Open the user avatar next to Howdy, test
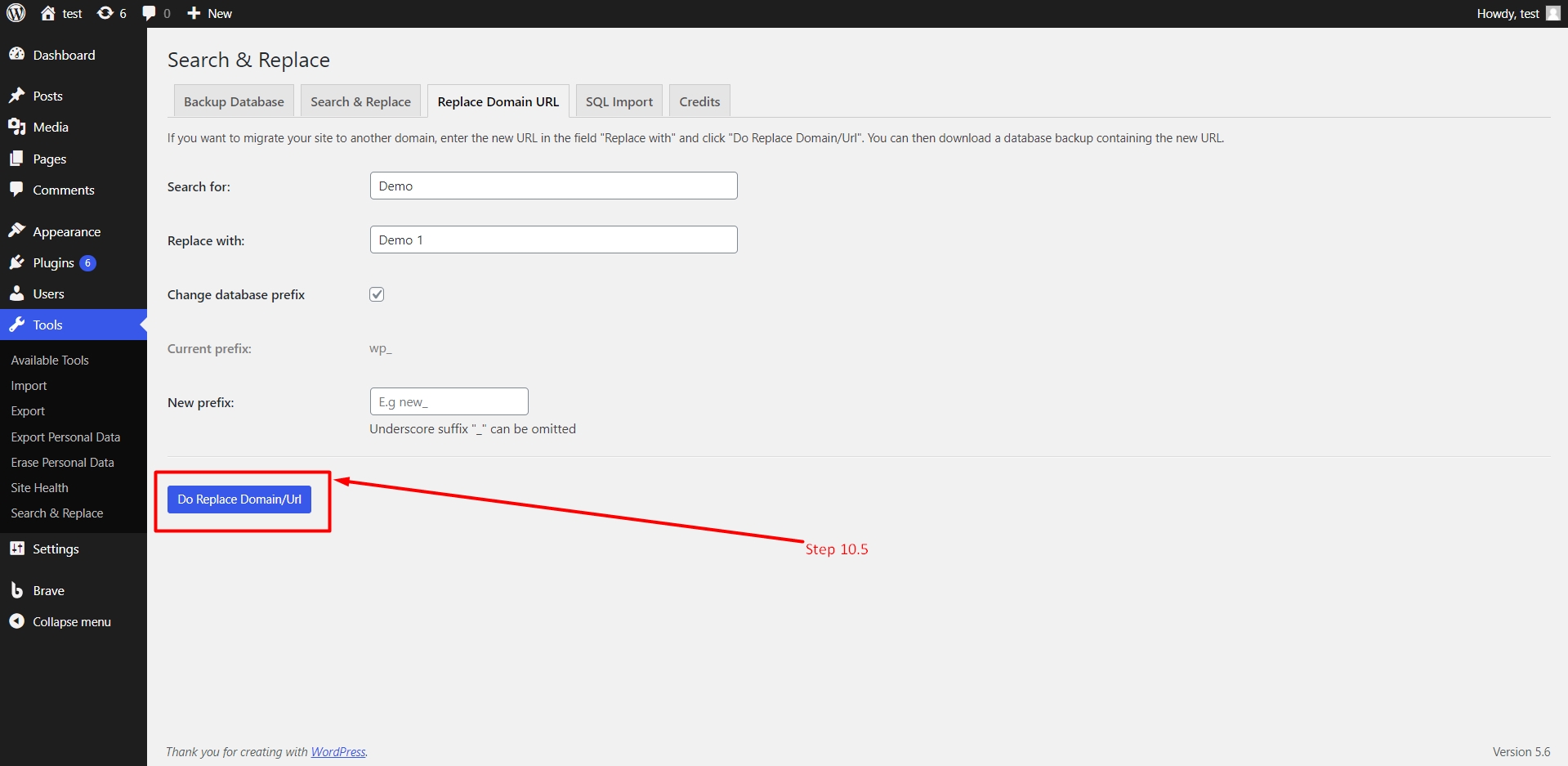The height and width of the screenshot is (766, 1568). tap(1553, 13)
